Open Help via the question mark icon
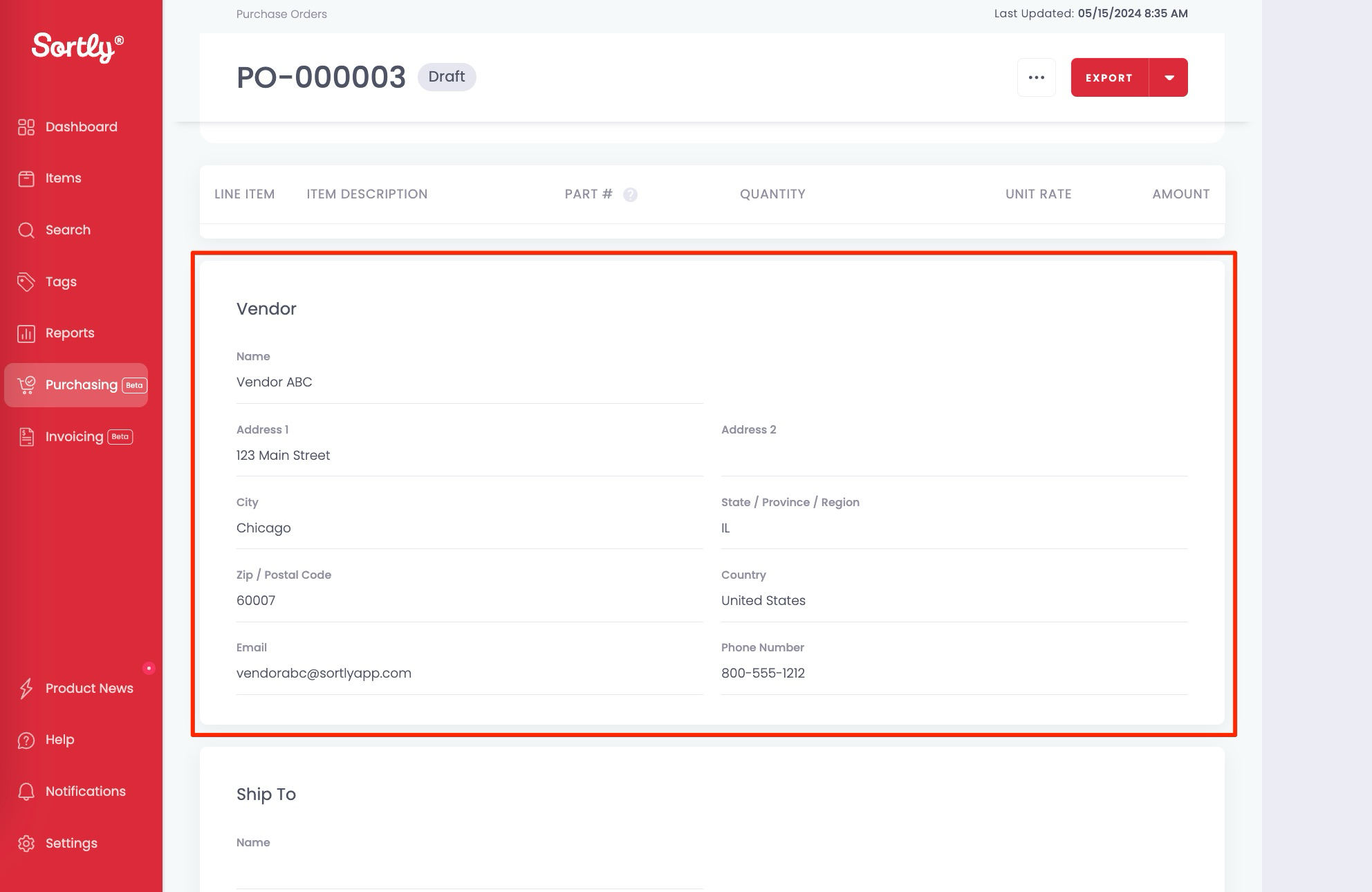 click(26, 739)
